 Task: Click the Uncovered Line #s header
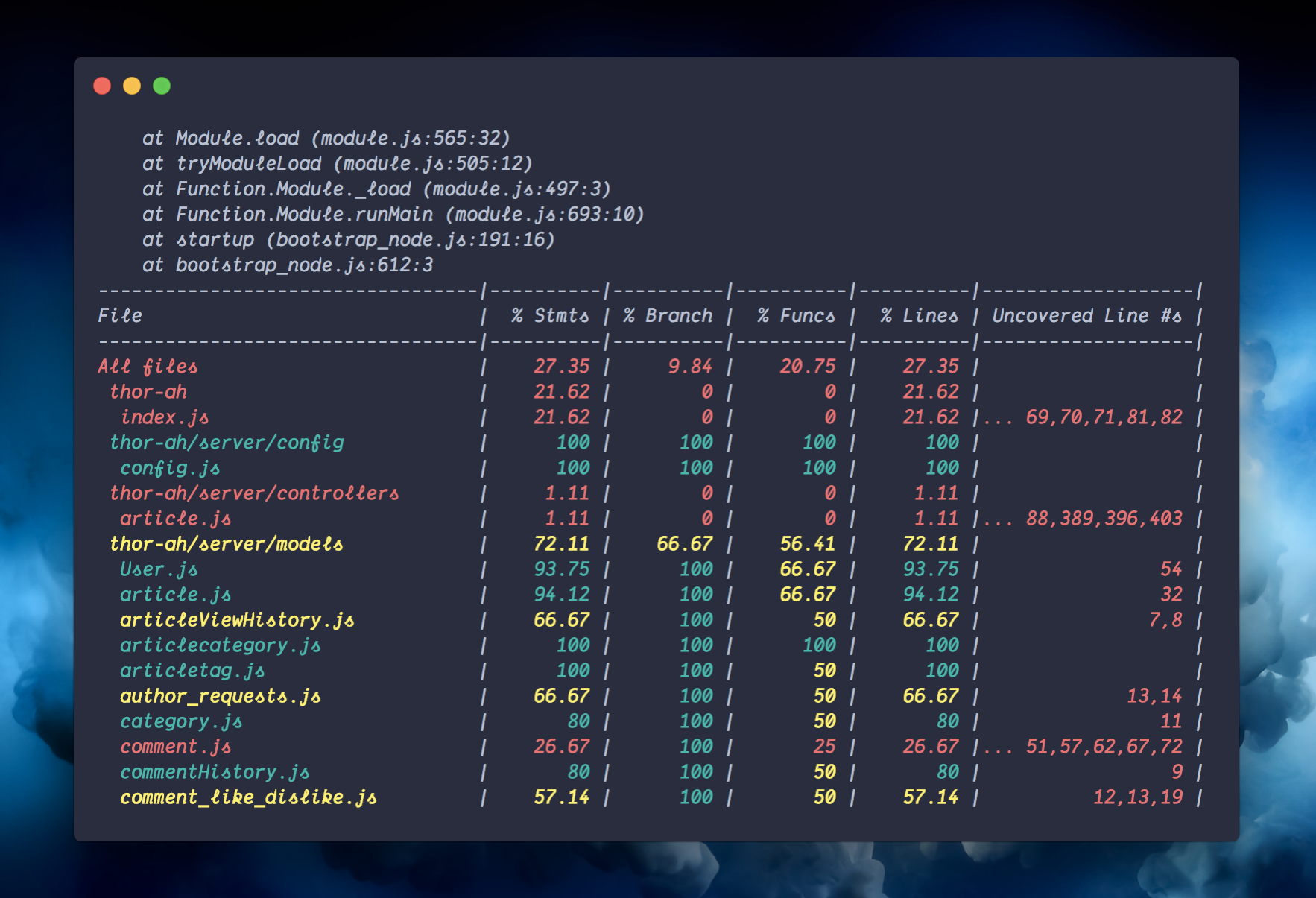point(1086,316)
